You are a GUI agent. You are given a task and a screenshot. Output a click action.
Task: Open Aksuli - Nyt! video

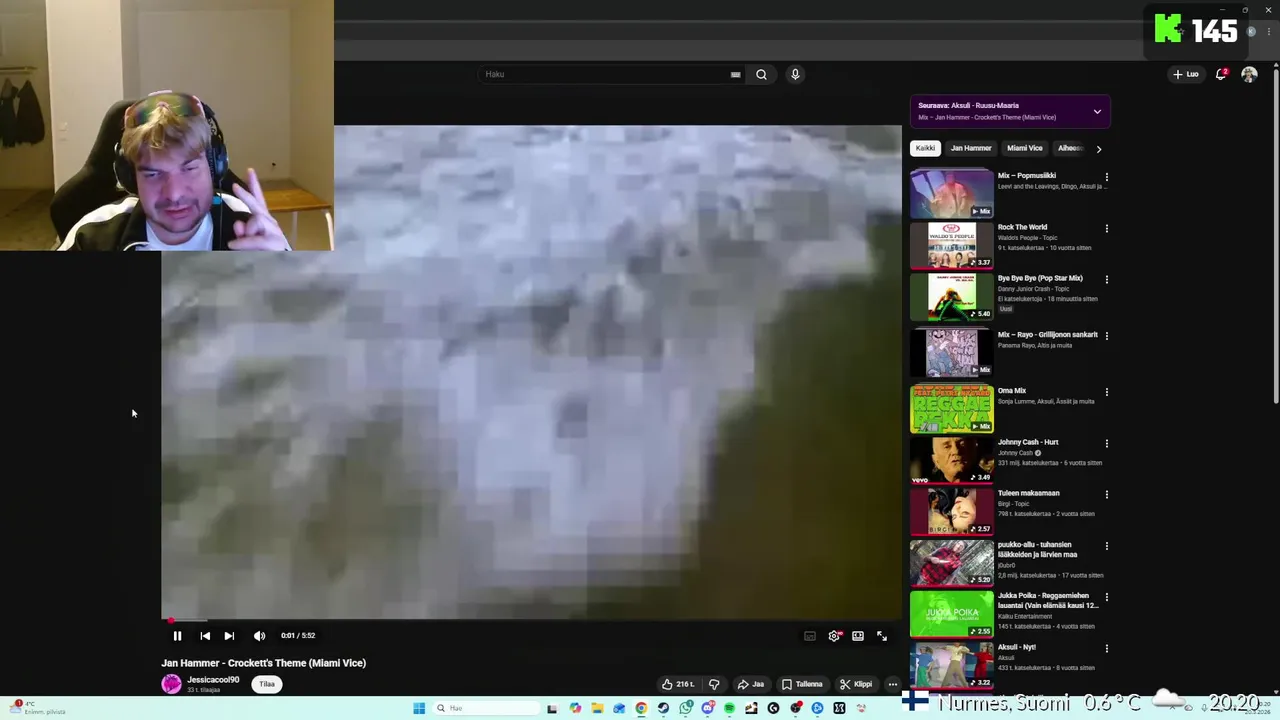point(952,666)
